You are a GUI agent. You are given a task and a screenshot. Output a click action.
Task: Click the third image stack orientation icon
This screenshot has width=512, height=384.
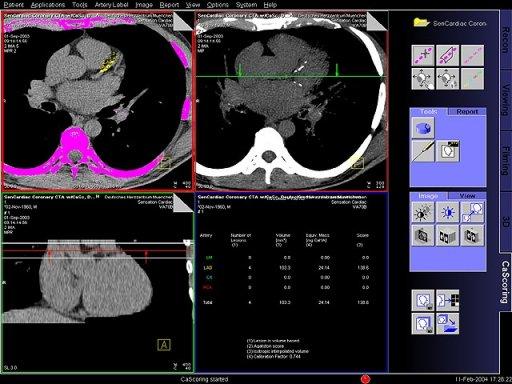pos(472,236)
